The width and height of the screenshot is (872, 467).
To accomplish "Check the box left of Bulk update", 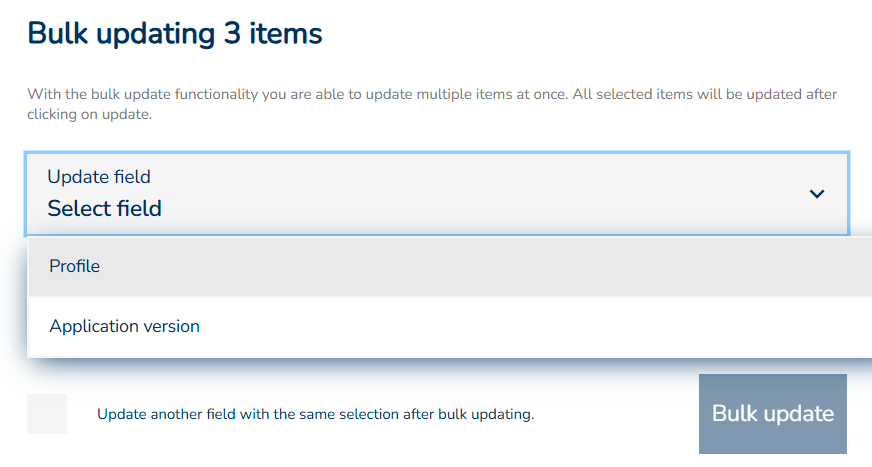I will (x=47, y=414).
